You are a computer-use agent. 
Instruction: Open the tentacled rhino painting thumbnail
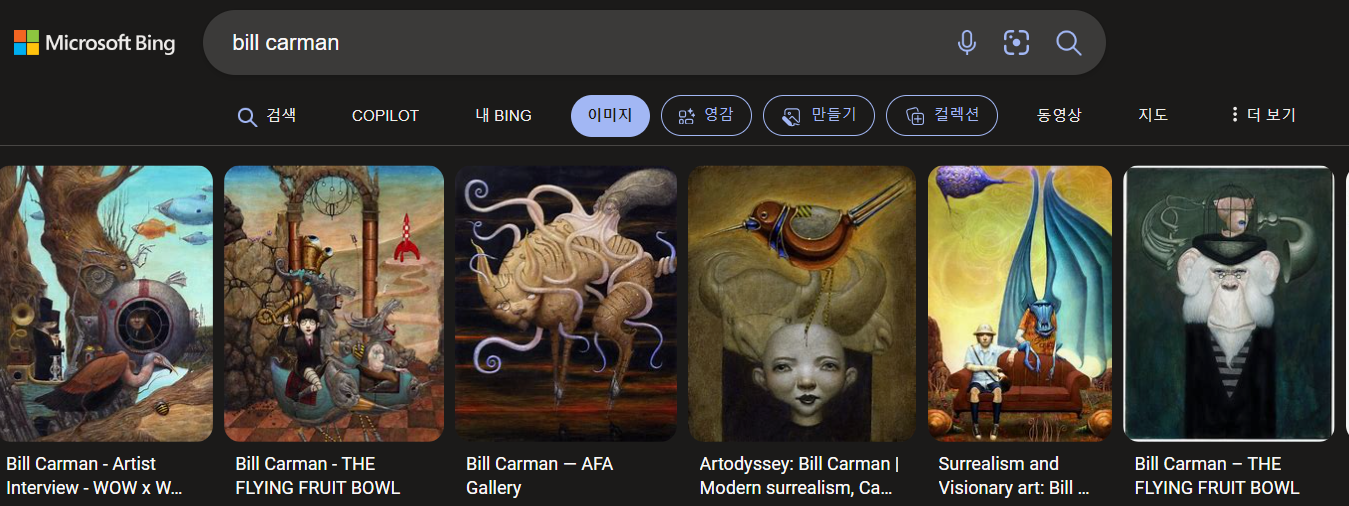pyautogui.click(x=566, y=303)
